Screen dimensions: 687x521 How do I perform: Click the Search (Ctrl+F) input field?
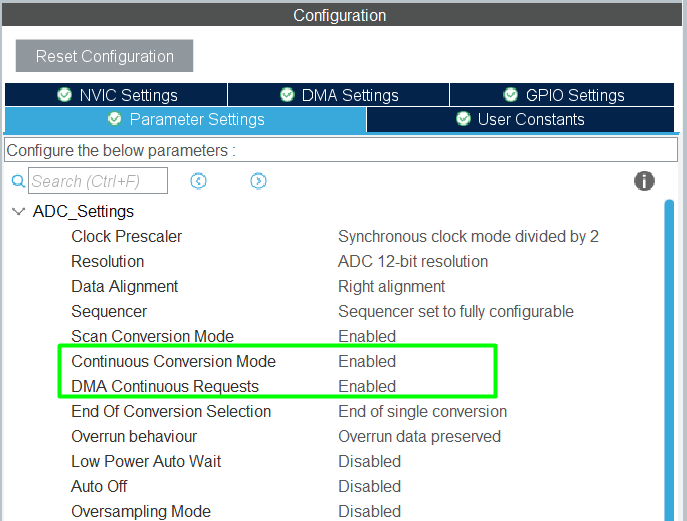[98, 181]
